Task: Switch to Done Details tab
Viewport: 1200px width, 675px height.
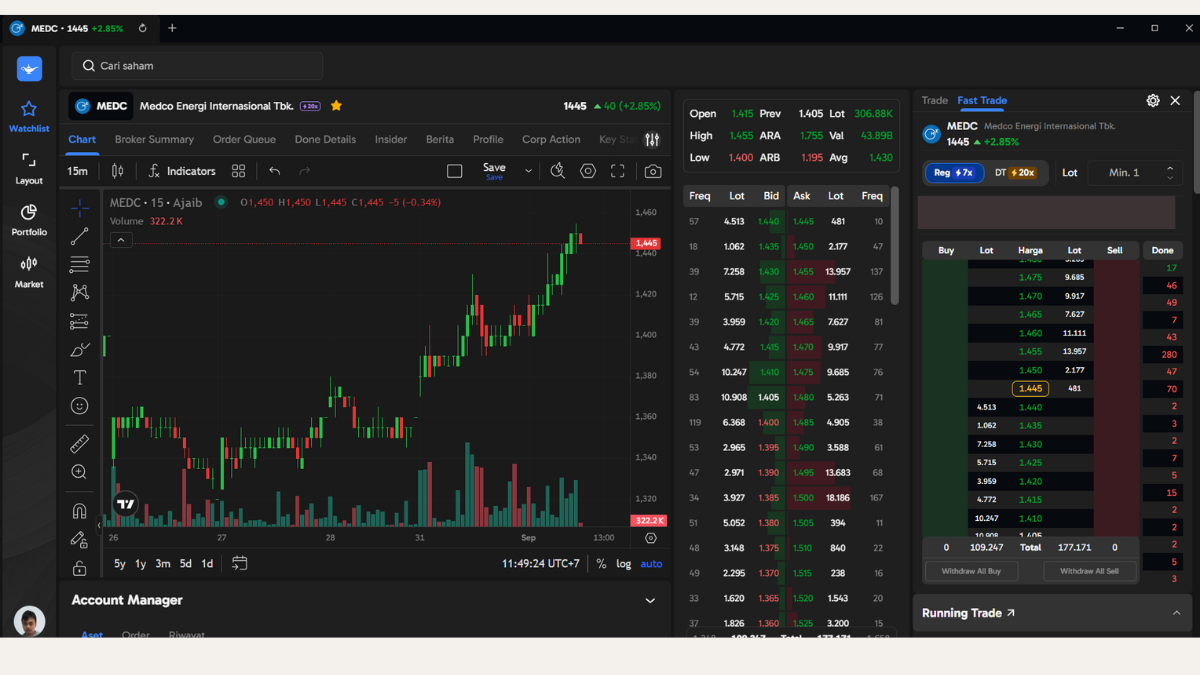Action: click(x=325, y=140)
